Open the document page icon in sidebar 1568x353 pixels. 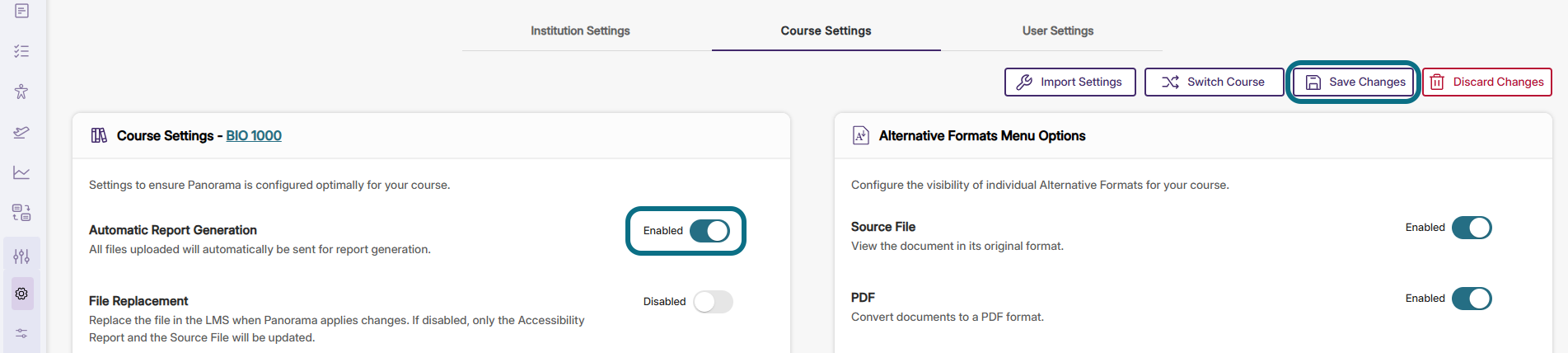pyautogui.click(x=22, y=11)
